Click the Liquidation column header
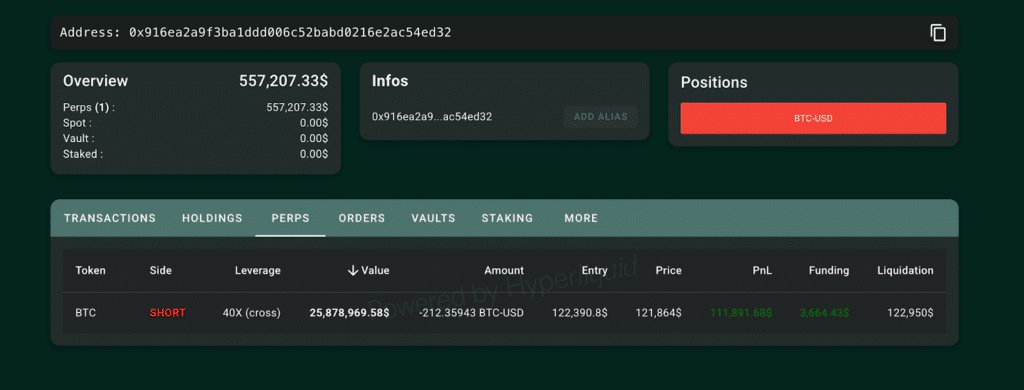 tap(905, 270)
